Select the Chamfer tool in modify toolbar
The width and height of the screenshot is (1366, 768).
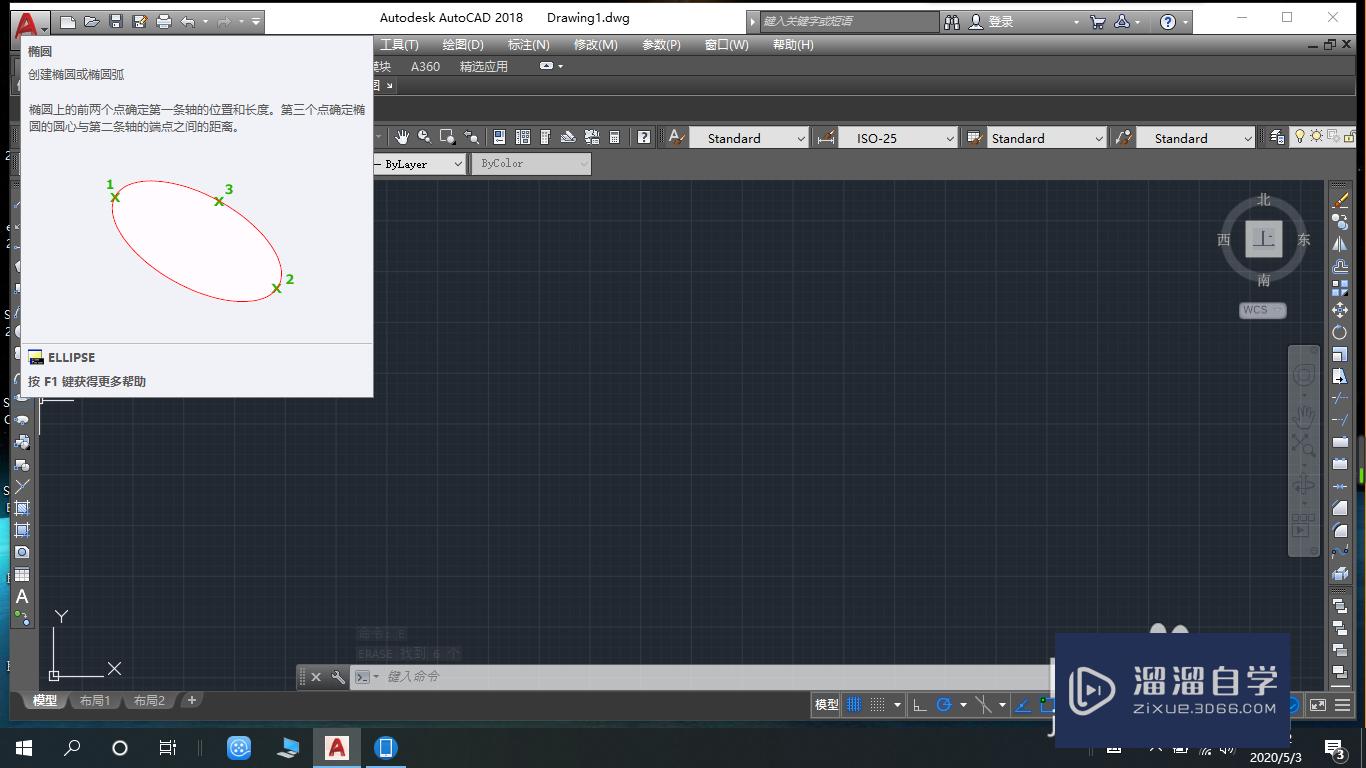pos(1340,507)
